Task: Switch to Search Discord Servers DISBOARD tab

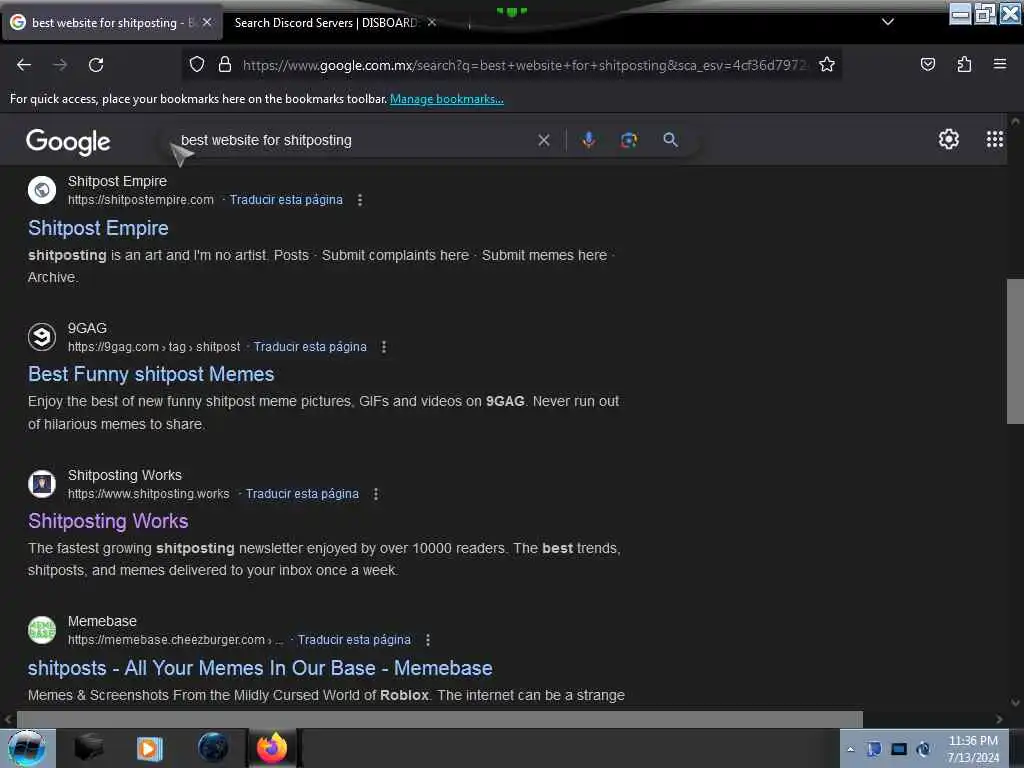Action: click(326, 23)
